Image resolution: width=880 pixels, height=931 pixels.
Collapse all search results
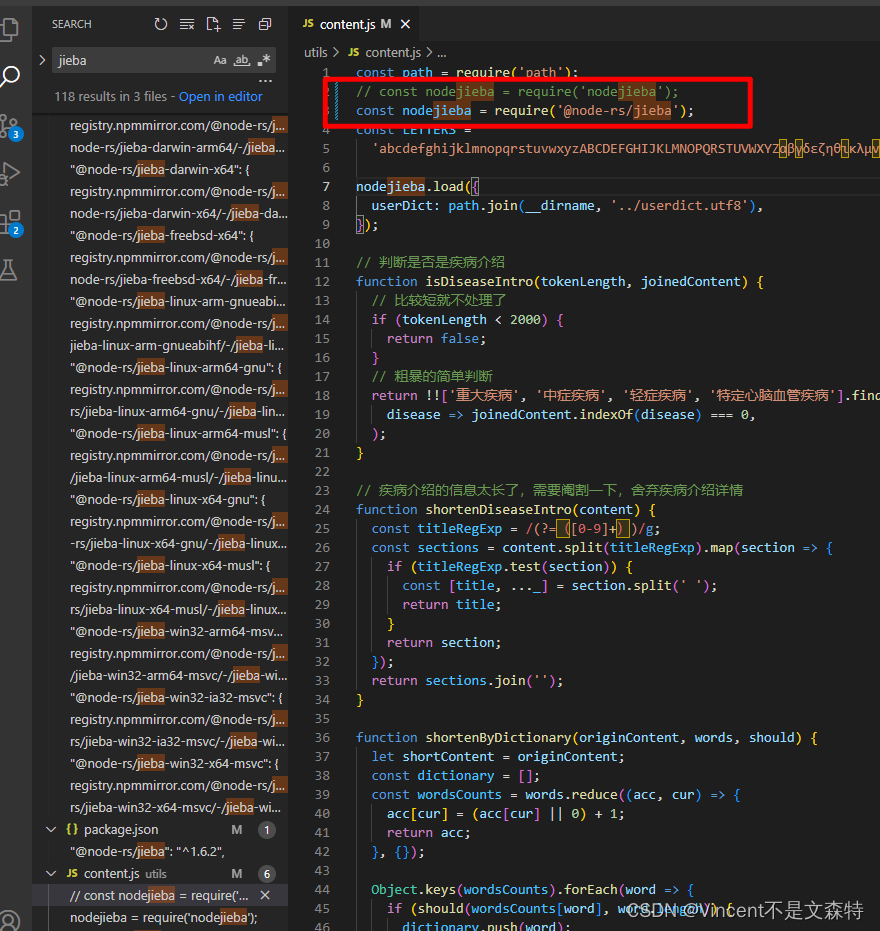[x=265, y=24]
